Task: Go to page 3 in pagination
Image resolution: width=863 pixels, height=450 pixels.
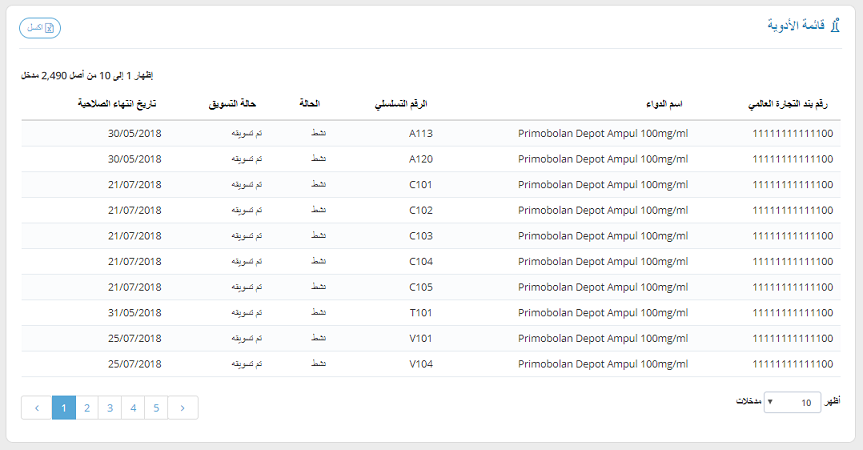Action: point(110,408)
